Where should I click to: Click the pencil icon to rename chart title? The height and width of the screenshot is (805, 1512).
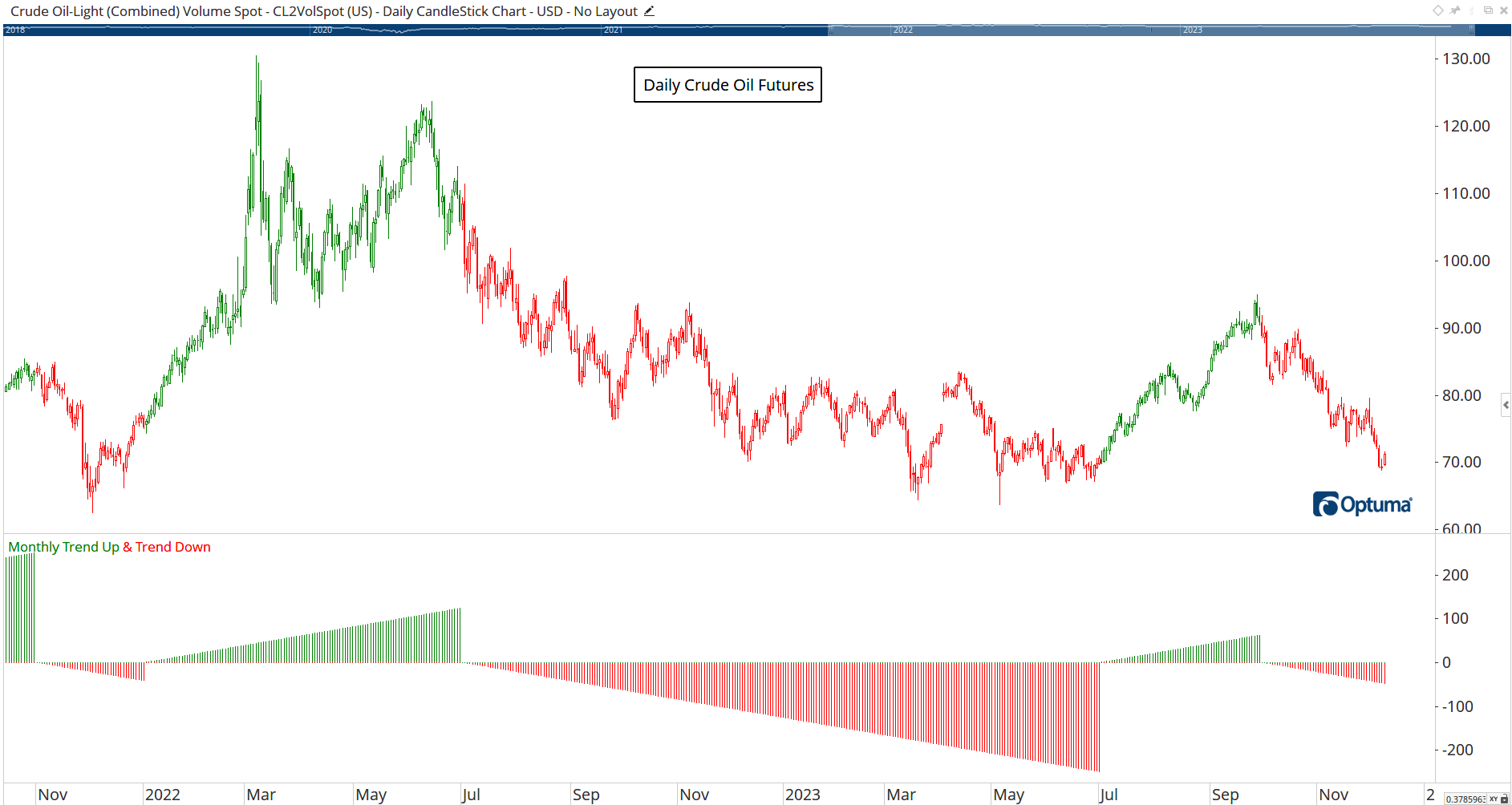[x=649, y=11]
